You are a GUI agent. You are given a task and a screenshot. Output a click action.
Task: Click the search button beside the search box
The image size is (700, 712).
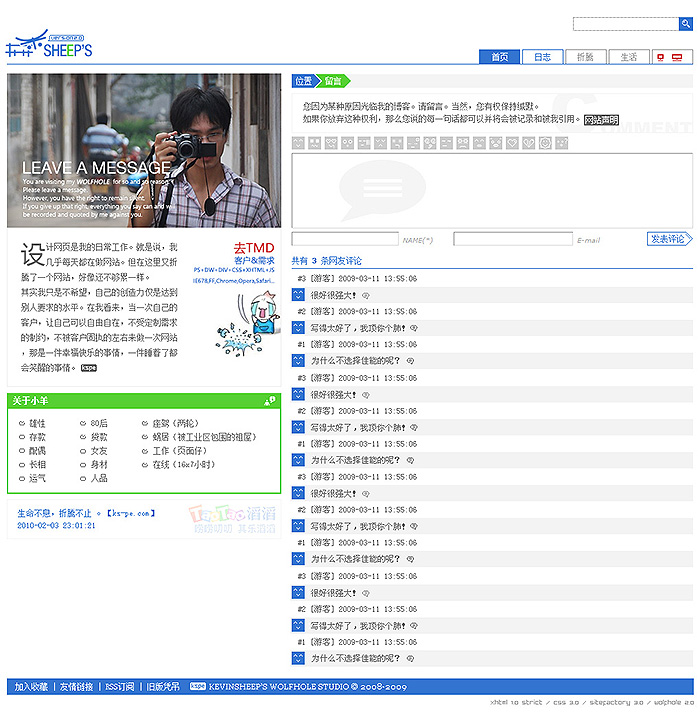coord(686,24)
